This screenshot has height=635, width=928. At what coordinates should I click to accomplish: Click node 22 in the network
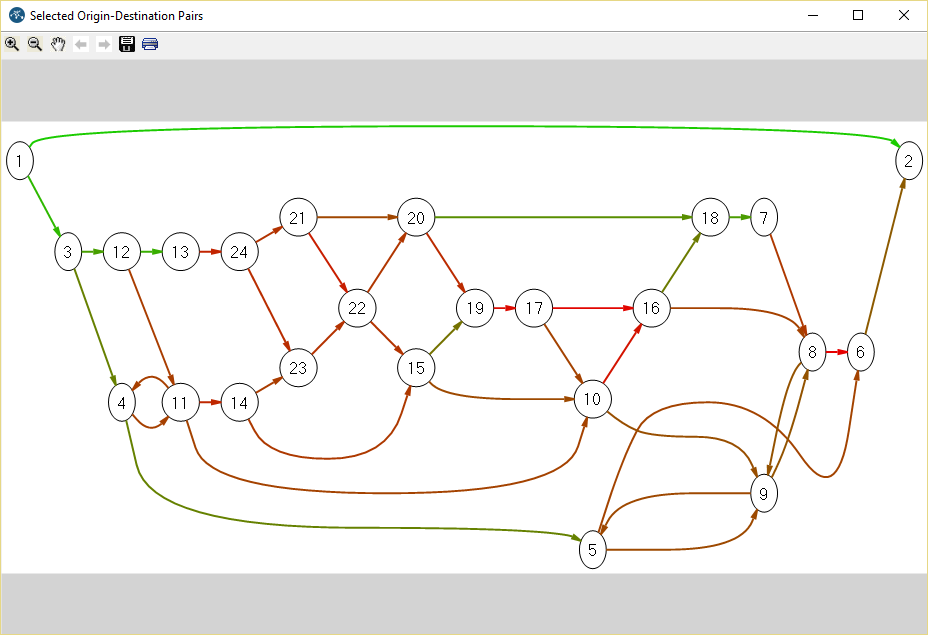point(357,308)
